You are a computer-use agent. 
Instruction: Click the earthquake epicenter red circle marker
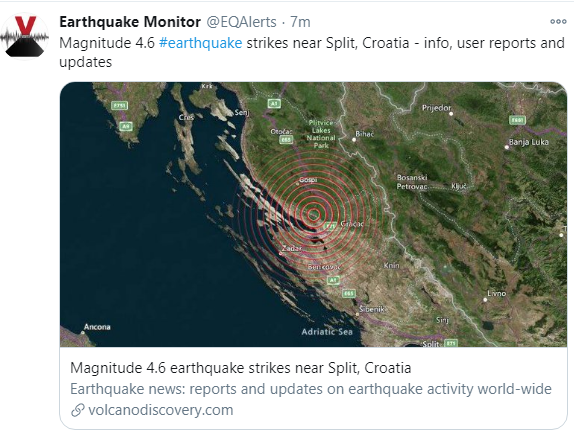[x=313, y=215]
